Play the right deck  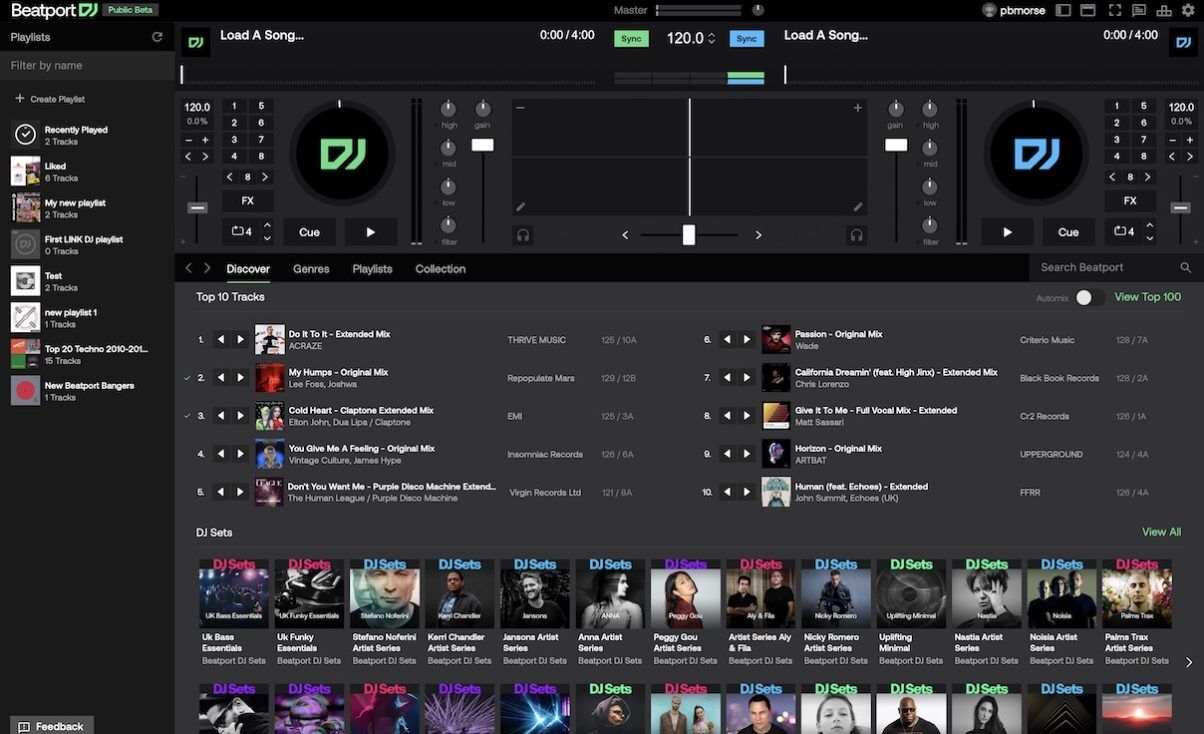click(x=1007, y=232)
